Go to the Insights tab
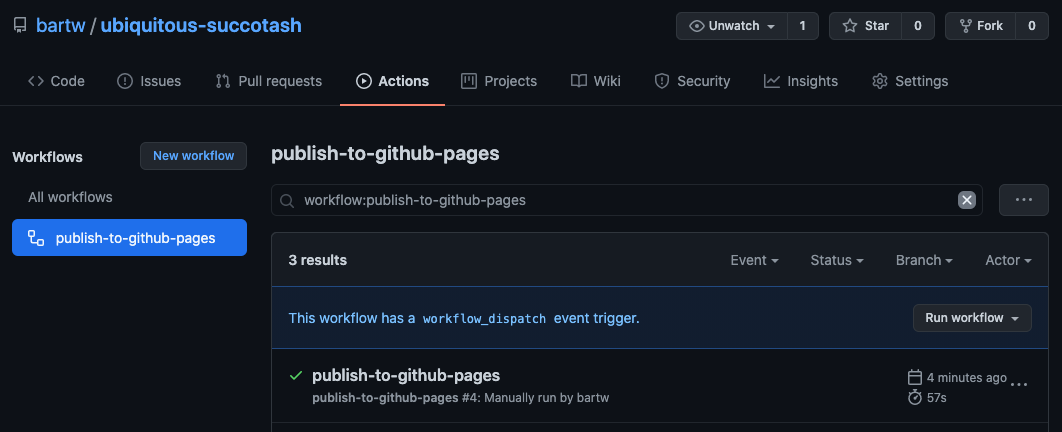Screen dimensions: 1062x432 tap(801, 81)
